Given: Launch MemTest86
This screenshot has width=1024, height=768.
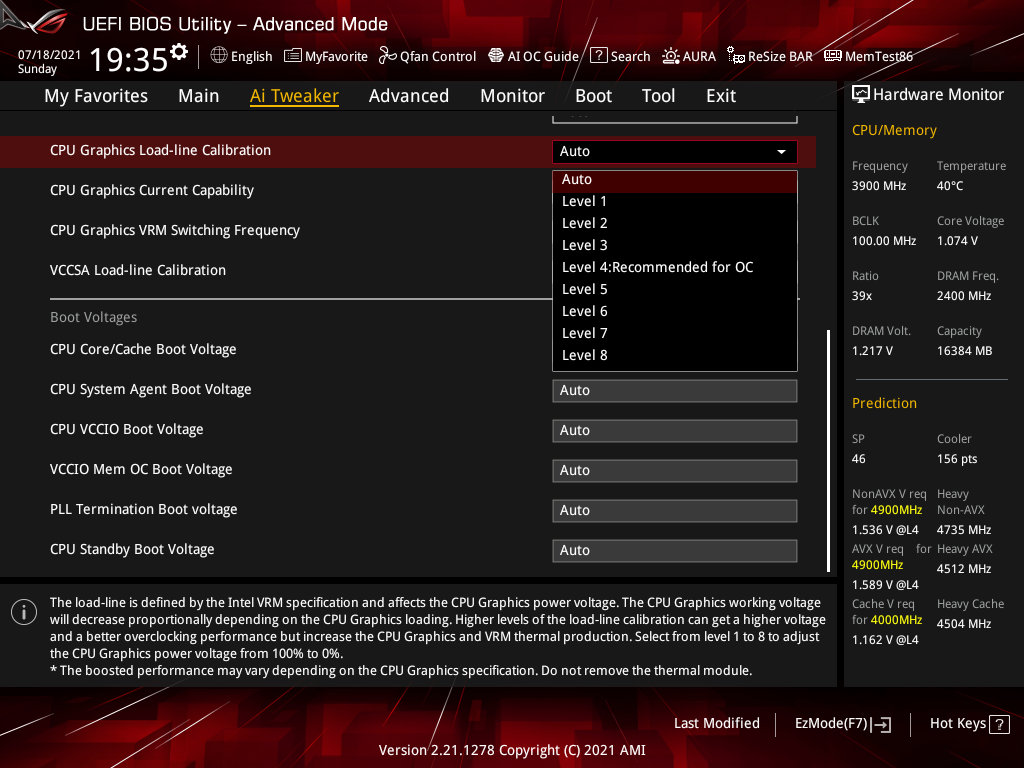Looking at the screenshot, I should coord(833,56).
